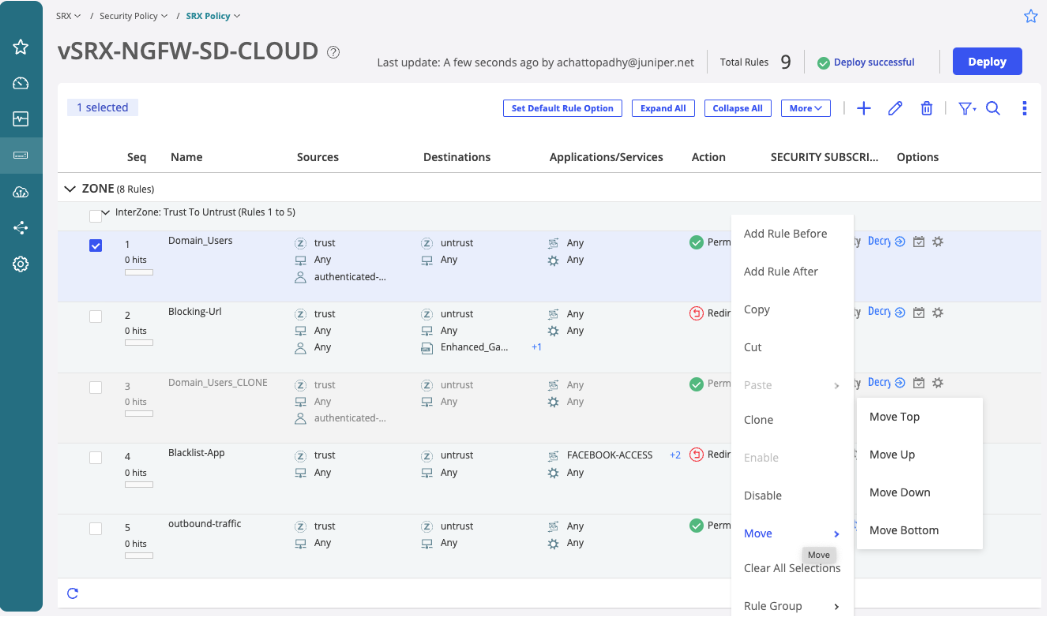The image size is (1049, 617).
Task: Uncheck the Domain_Users rule checkbox
Action: pos(95,244)
